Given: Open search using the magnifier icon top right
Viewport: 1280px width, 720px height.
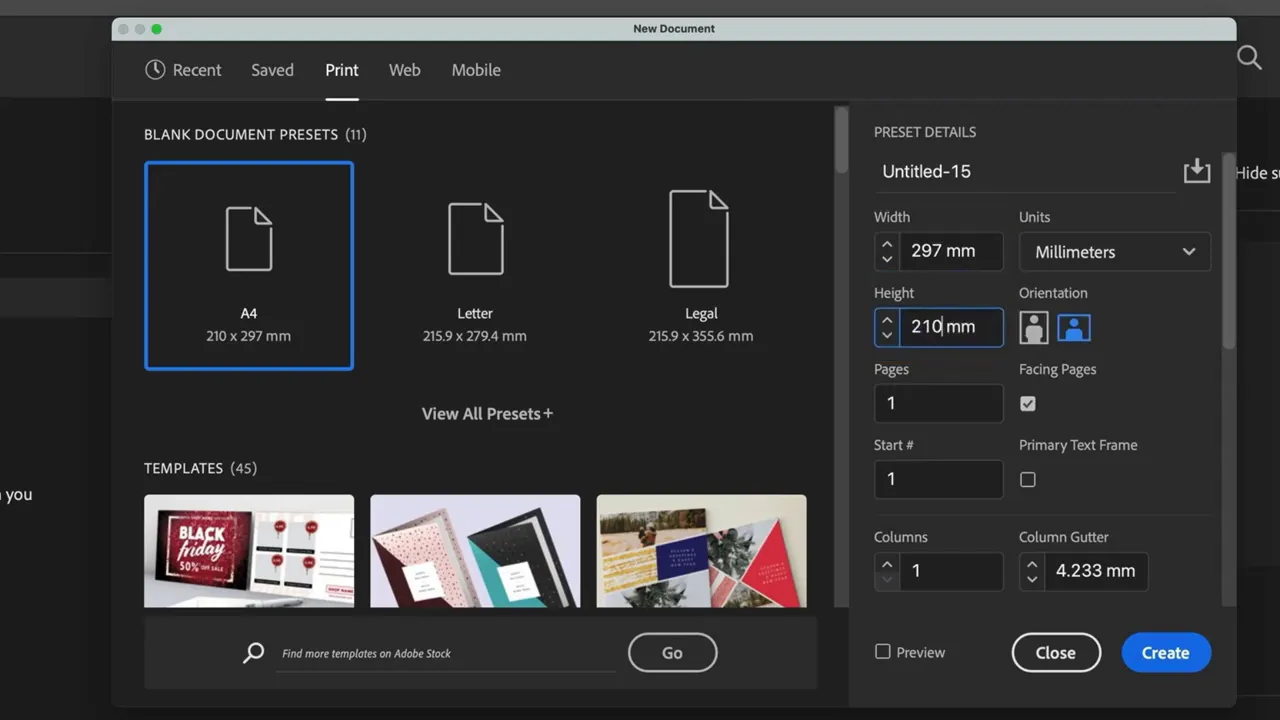Looking at the screenshot, I should 1249,58.
